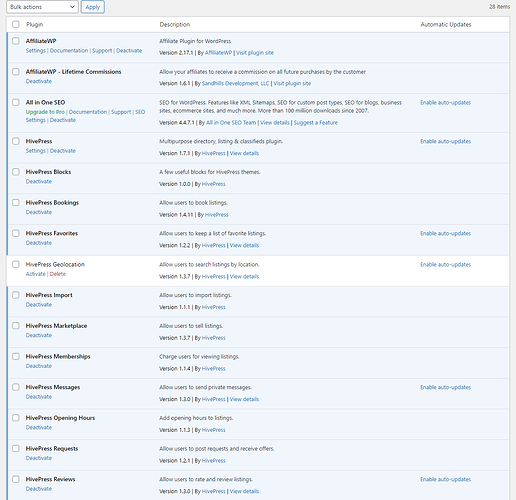Open HivePress Settings link
Image resolution: width=516 pixels, height=500 pixels.
click(36, 151)
